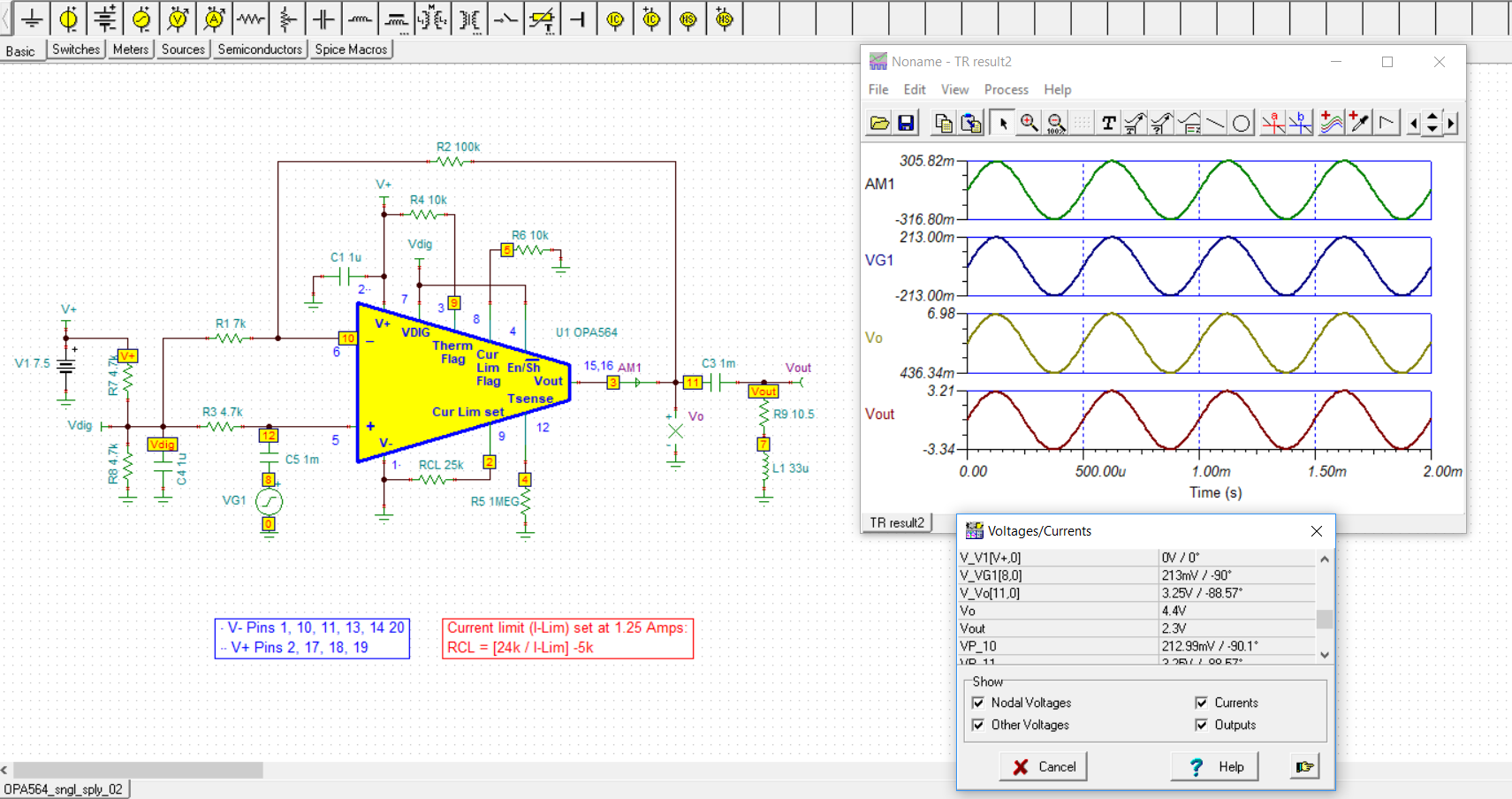Click the VG1 generator symbol in schematic
The height and width of the screenshot is (799, 1512).
(x=269, y=502)
